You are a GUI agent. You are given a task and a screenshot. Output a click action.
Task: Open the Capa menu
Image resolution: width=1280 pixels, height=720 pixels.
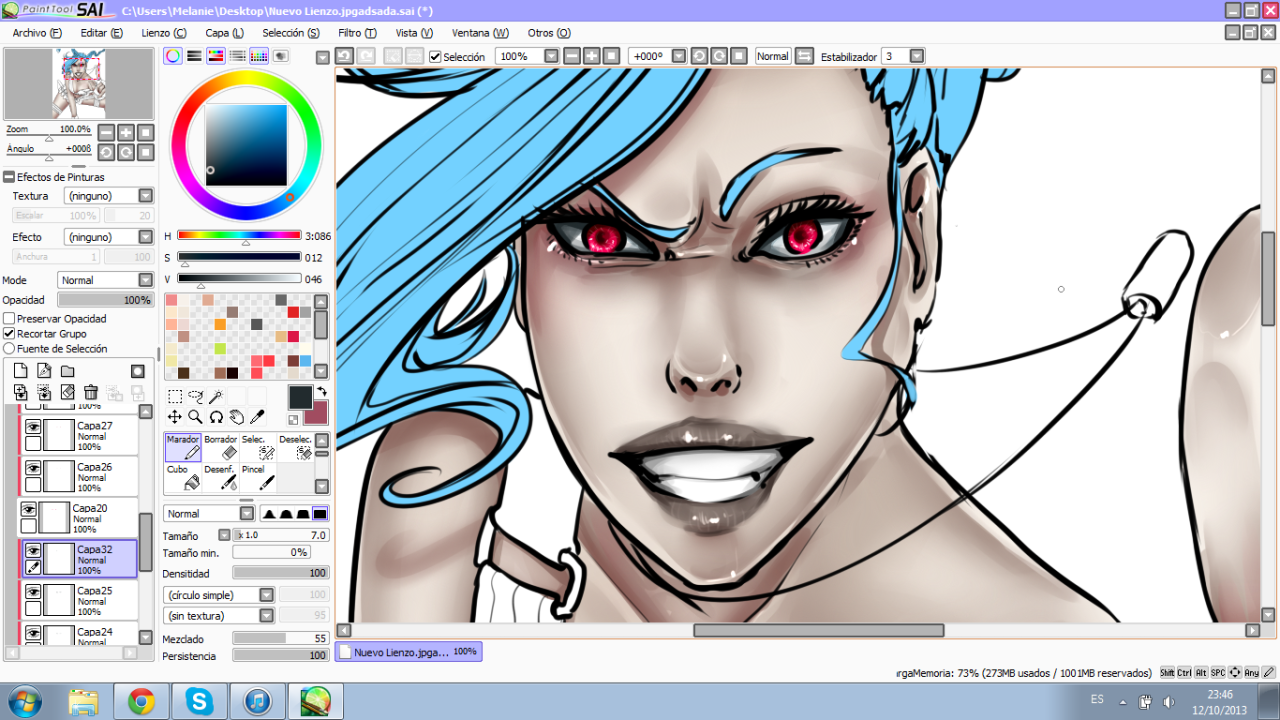click(x=224, y=33)
